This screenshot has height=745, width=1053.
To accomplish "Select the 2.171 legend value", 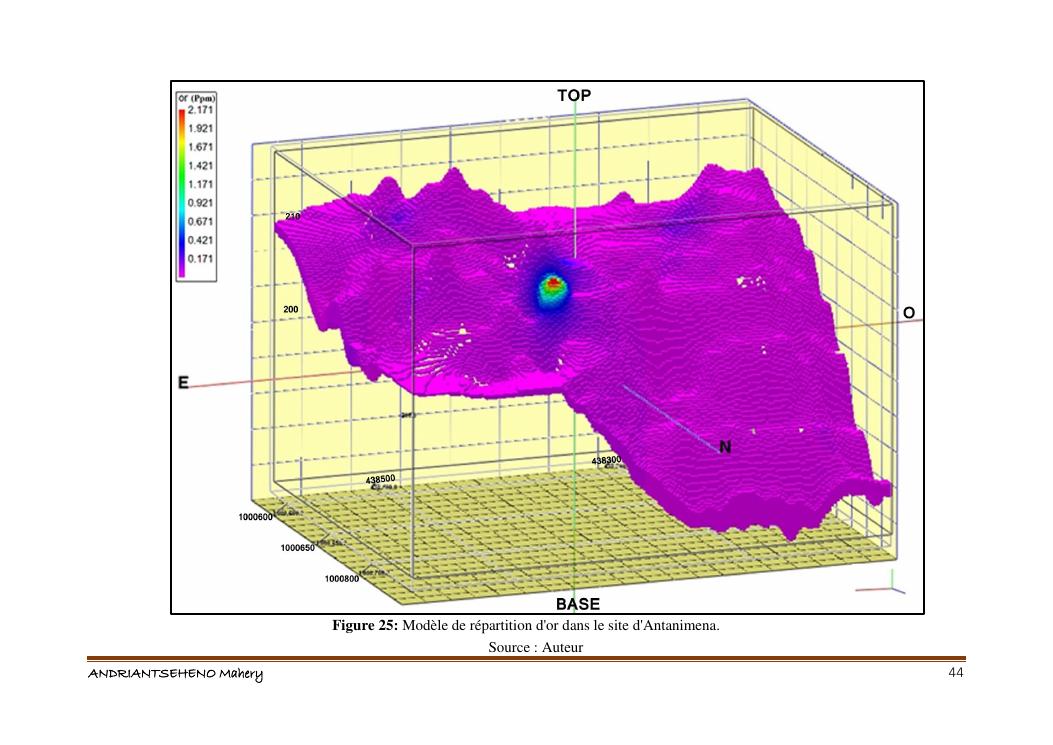I will tap(201, 110).
